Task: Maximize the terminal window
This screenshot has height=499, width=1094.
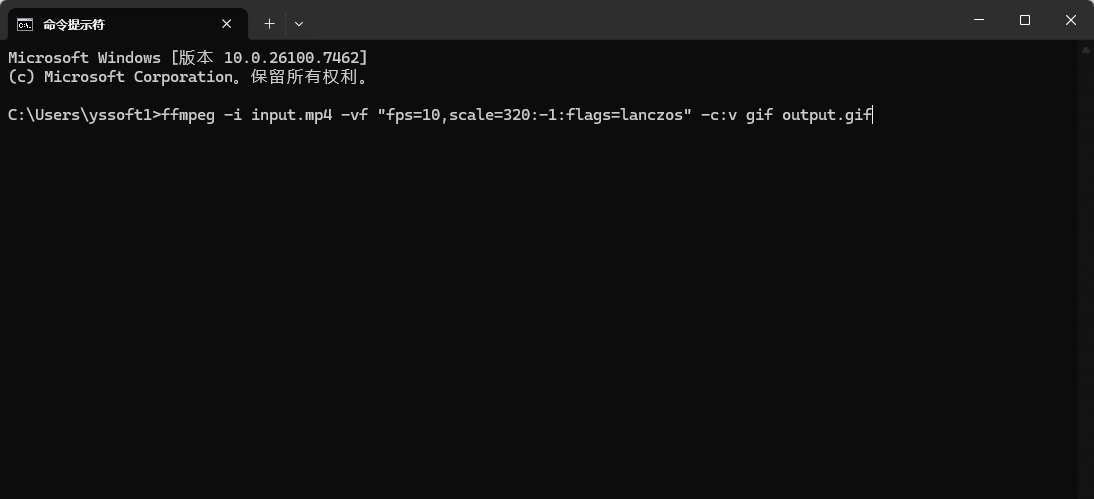Action: [1024, 20]
